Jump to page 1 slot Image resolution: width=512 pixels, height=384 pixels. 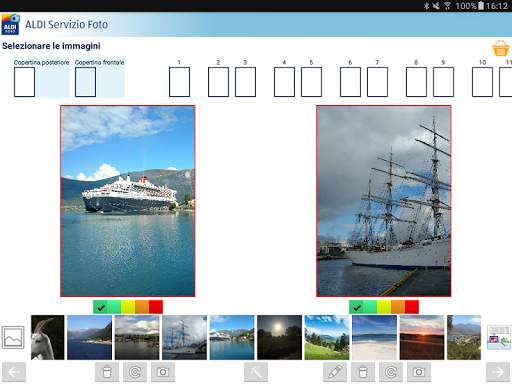(x=179, y=82)
